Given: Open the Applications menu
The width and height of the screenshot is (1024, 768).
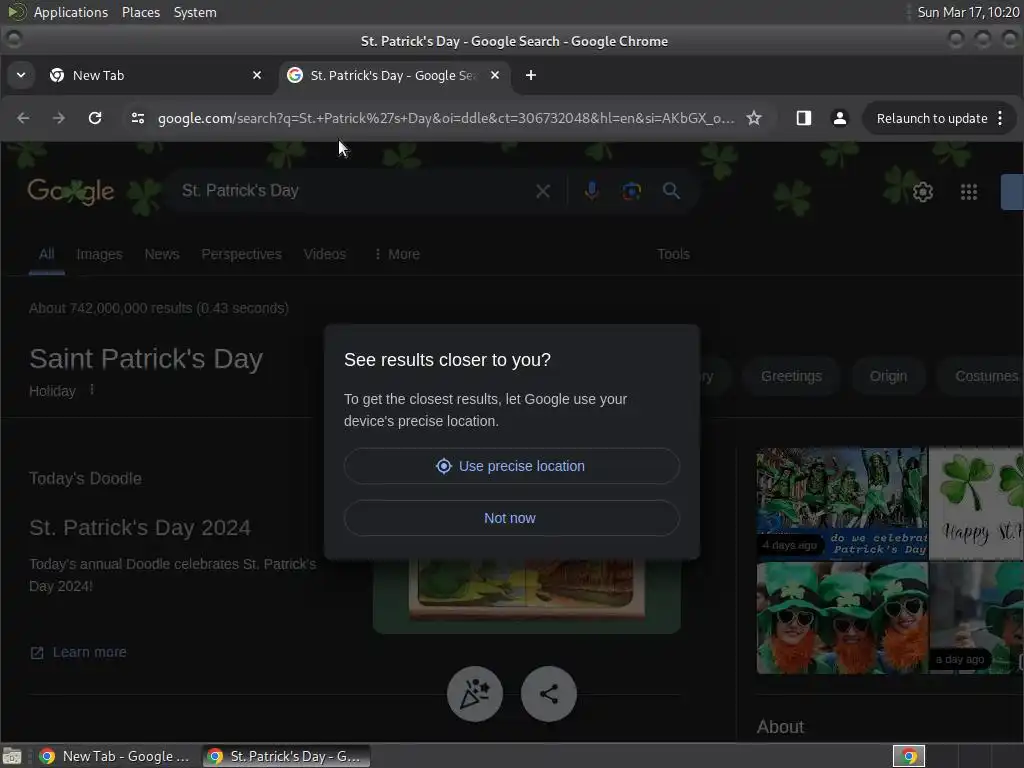Looking at the screenshot, I should (71, 12).
